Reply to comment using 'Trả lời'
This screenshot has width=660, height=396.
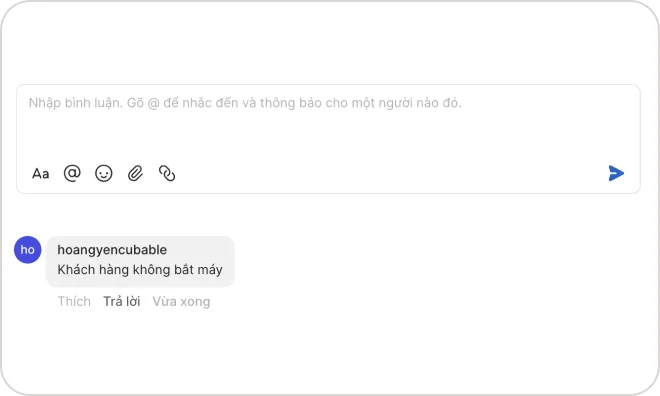coord(122,301)
